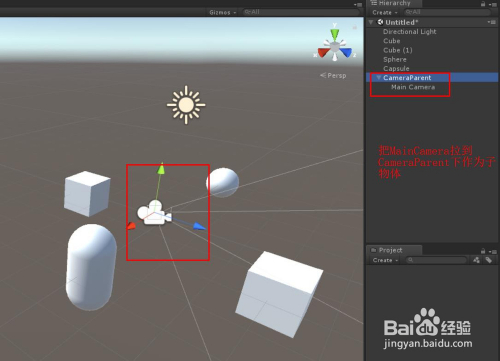Switch to the Hierarchy tab

[x=394, y=3]
